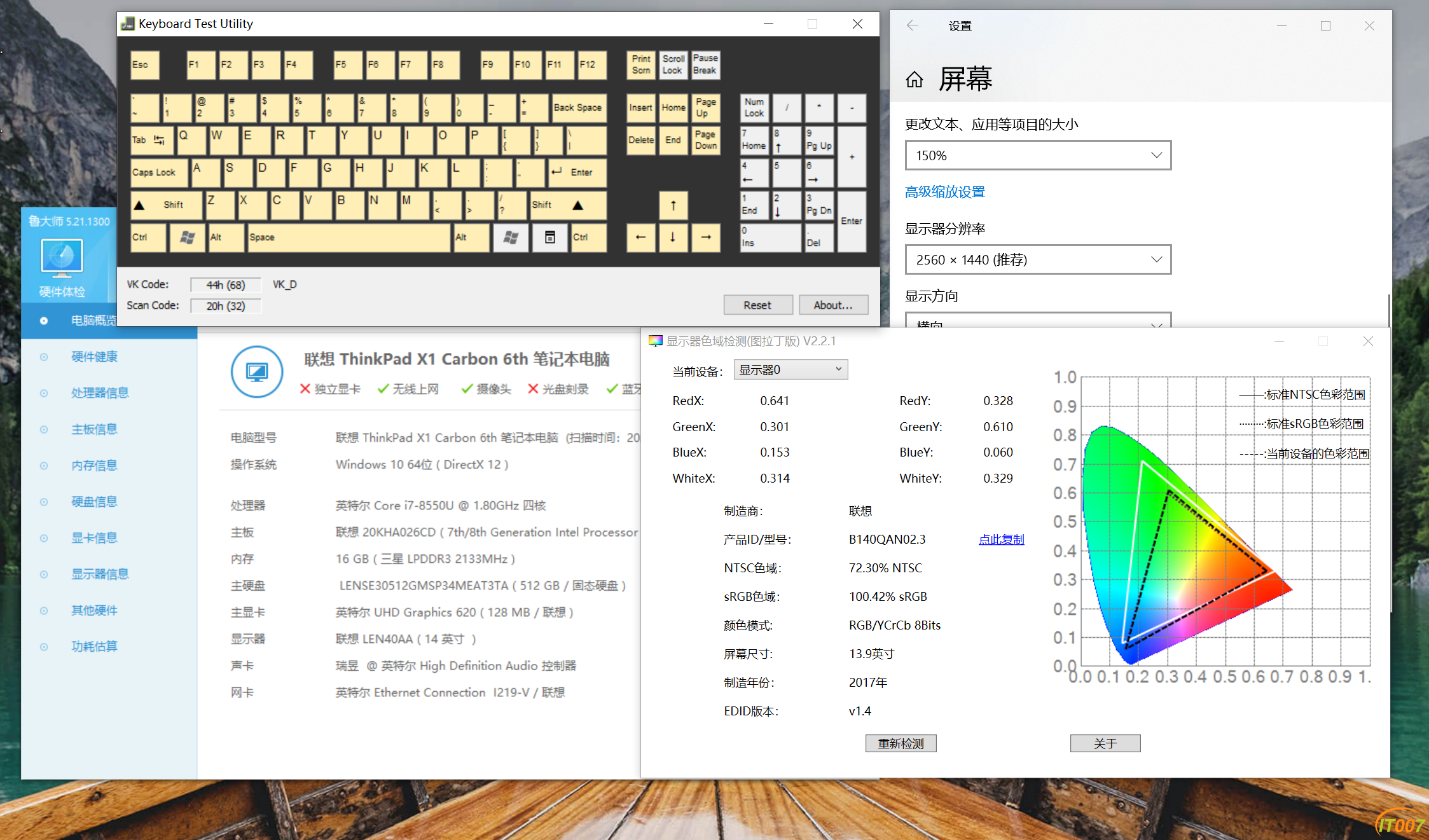Click the home icon in Settings window
Screen dimensions: 1429x840
pos(915,79)
